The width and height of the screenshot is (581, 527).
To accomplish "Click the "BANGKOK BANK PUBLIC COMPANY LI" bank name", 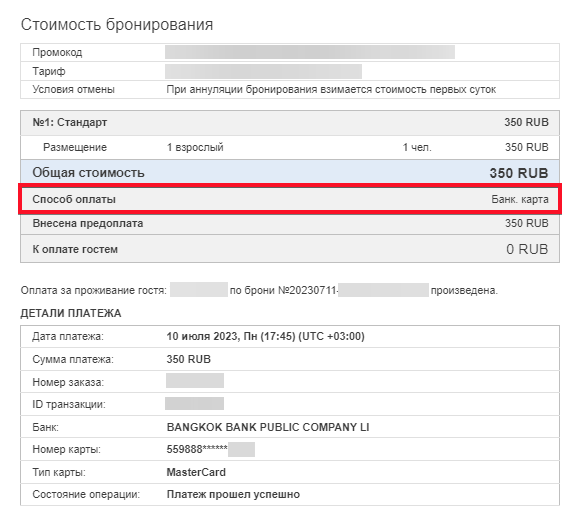I will [x=268, y=427].
